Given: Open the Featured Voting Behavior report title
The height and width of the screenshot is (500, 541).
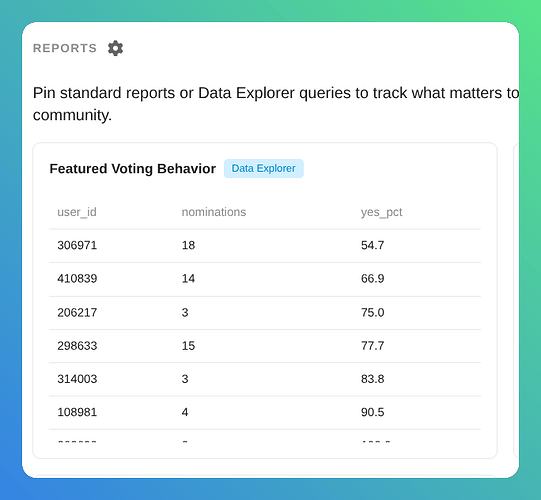Looking at the screenshot, I should [x=132, y=169].
